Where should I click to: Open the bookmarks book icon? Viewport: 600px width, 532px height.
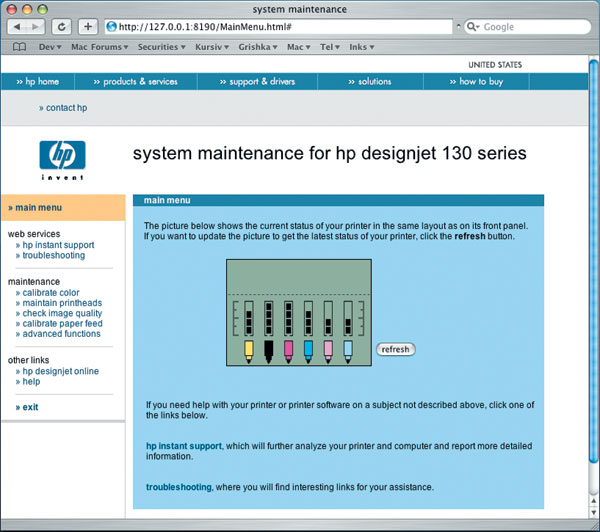20,47
